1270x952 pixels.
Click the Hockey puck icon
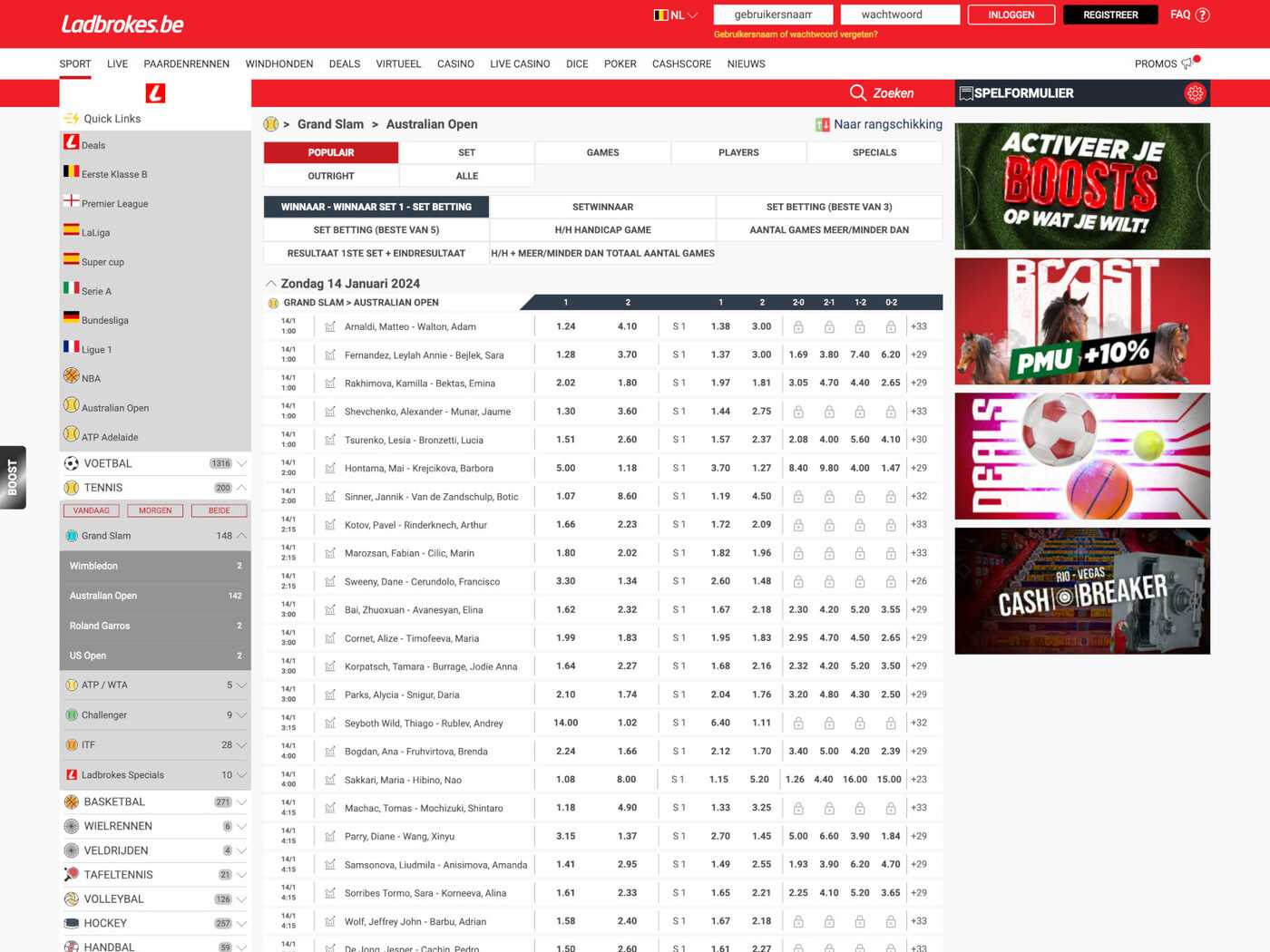(x=71, y=923)
